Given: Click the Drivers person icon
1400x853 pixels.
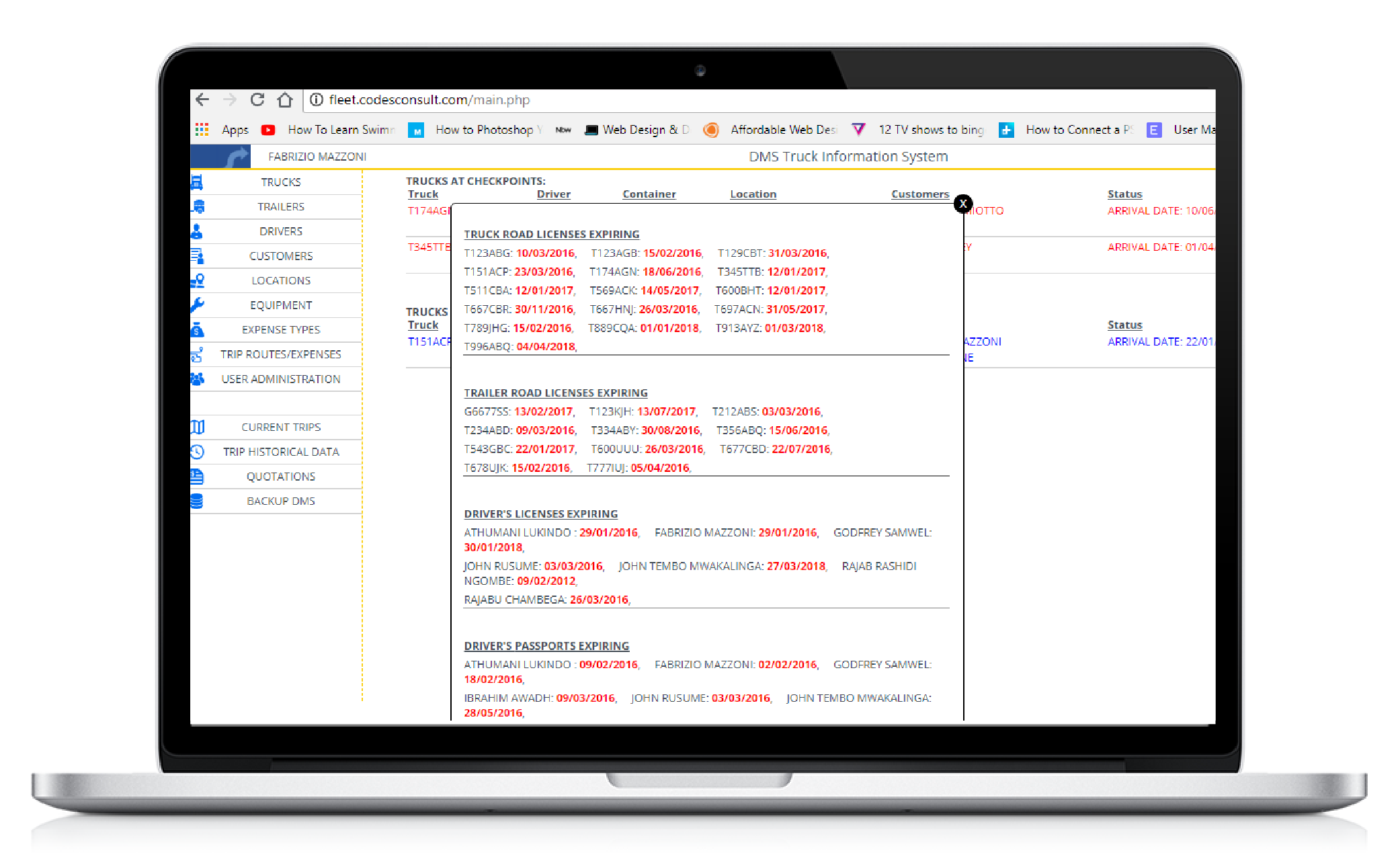Looking at the screenshot, I should pos(196,231).
